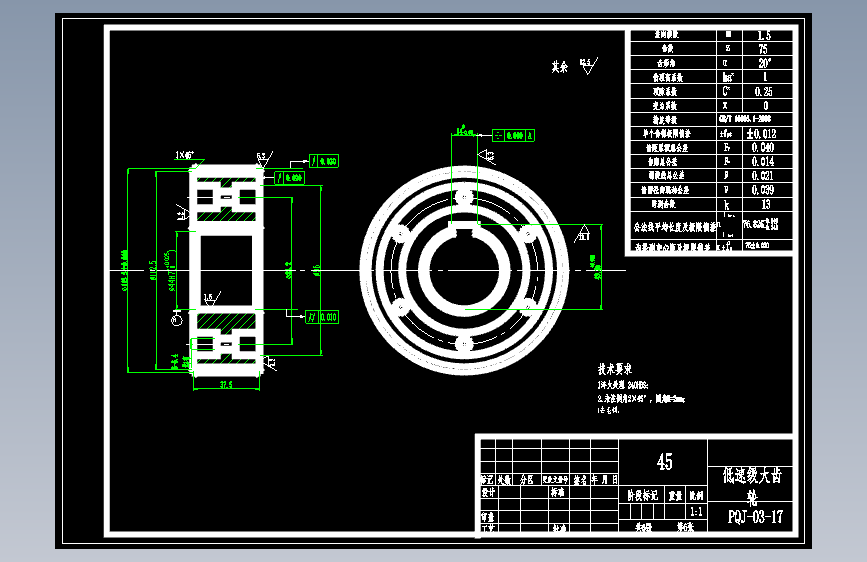
Task: Click the 分区 header cell in title block
Action: (527, 480)
